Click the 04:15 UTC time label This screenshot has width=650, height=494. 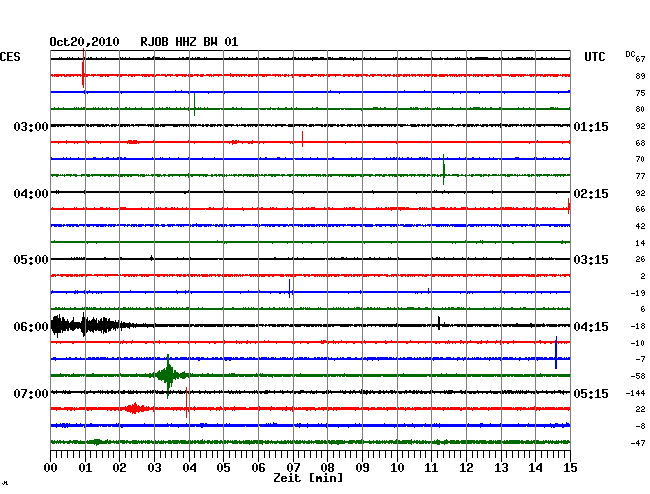click(591, 327)
